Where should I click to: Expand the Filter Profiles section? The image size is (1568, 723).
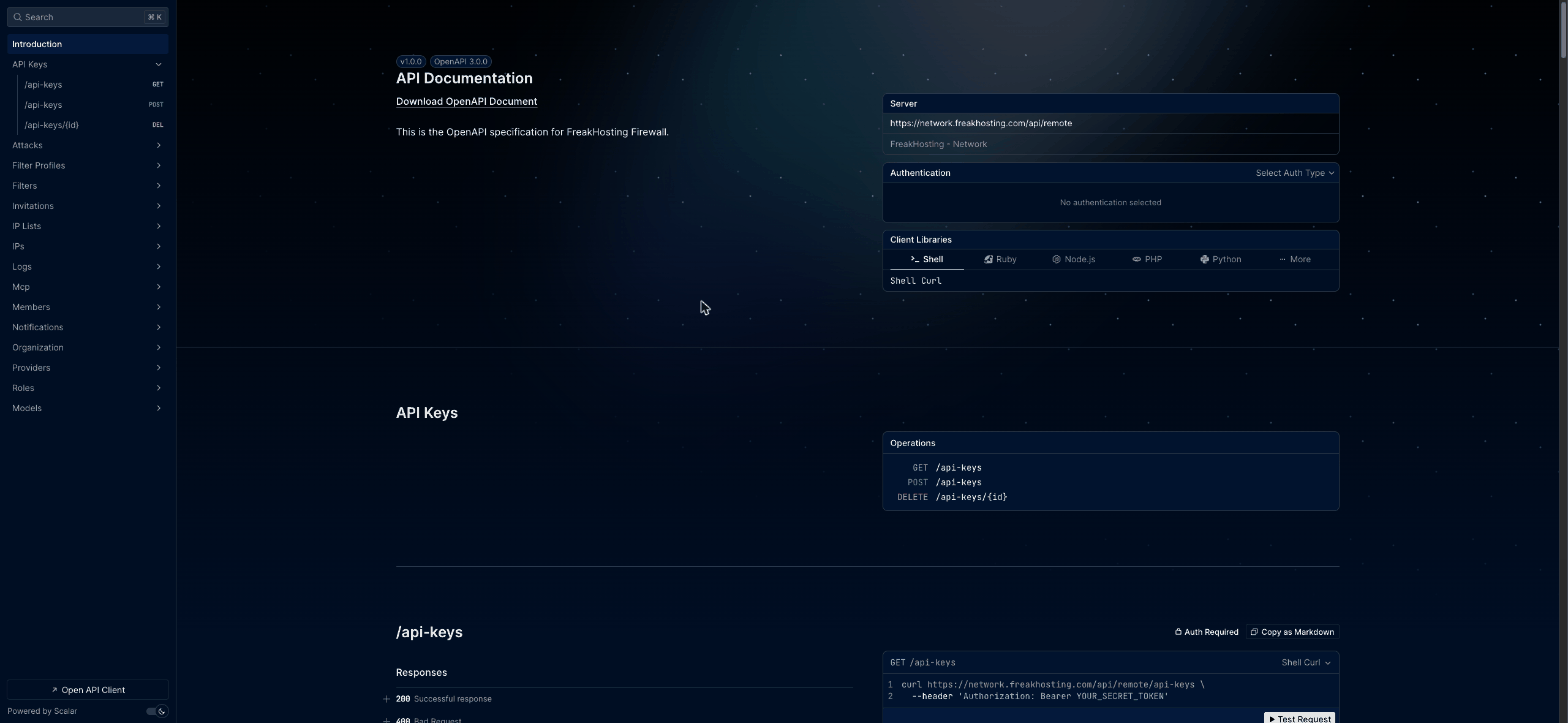coord(88,165)
